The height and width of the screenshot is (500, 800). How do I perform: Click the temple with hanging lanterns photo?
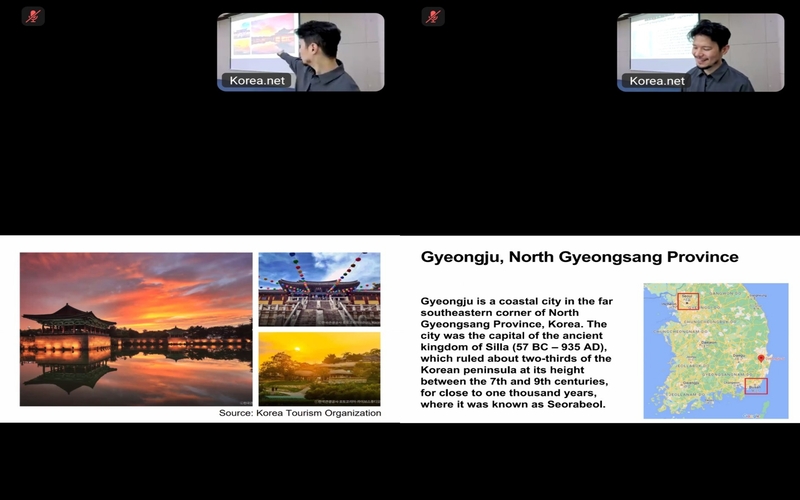point(319,288)
